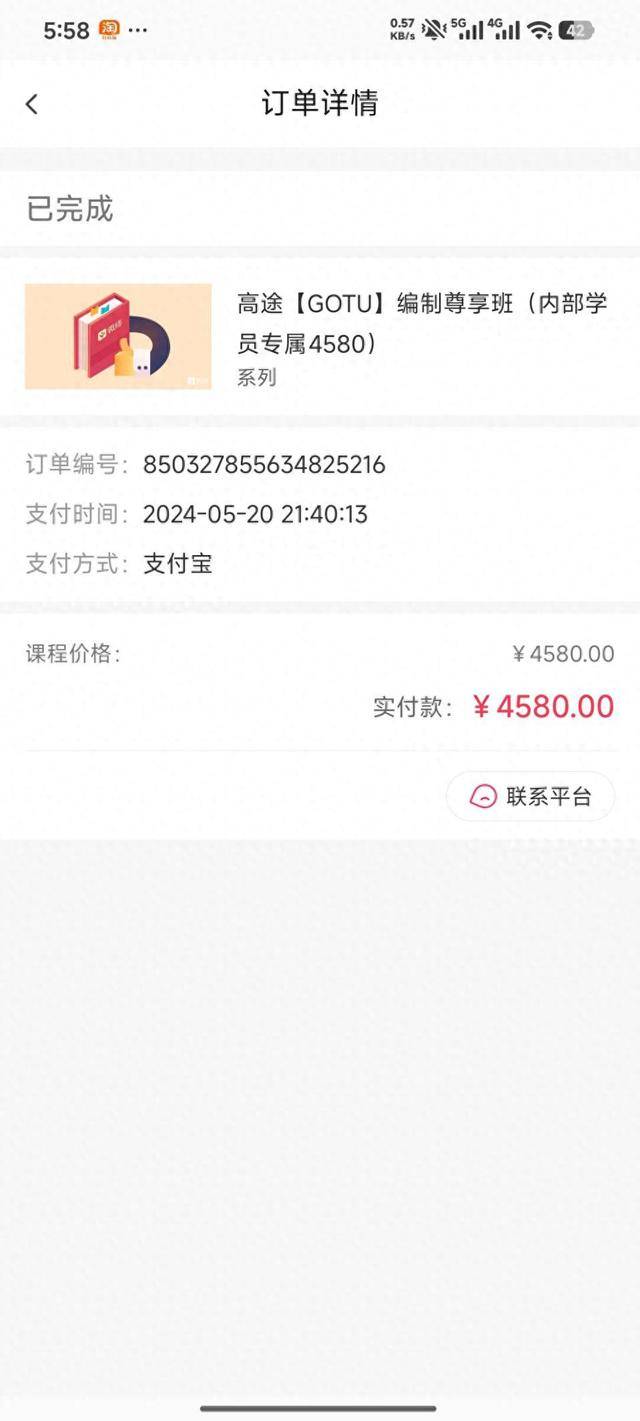Tap the 联系平台 button
Image resolution: width=640 pixels, height=1421 pixels.
coord(530,796)
